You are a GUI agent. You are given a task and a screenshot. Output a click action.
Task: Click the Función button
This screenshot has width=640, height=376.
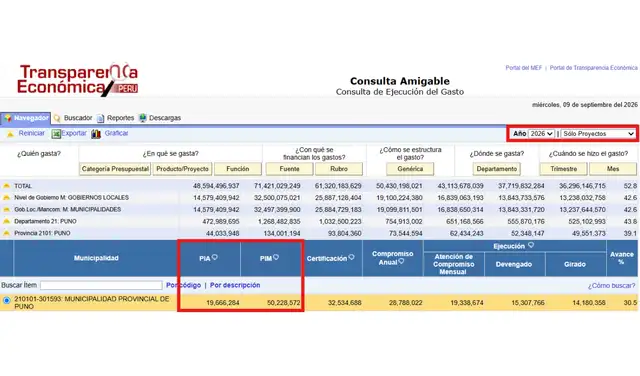pyautogui.click(x=238, y=169)
